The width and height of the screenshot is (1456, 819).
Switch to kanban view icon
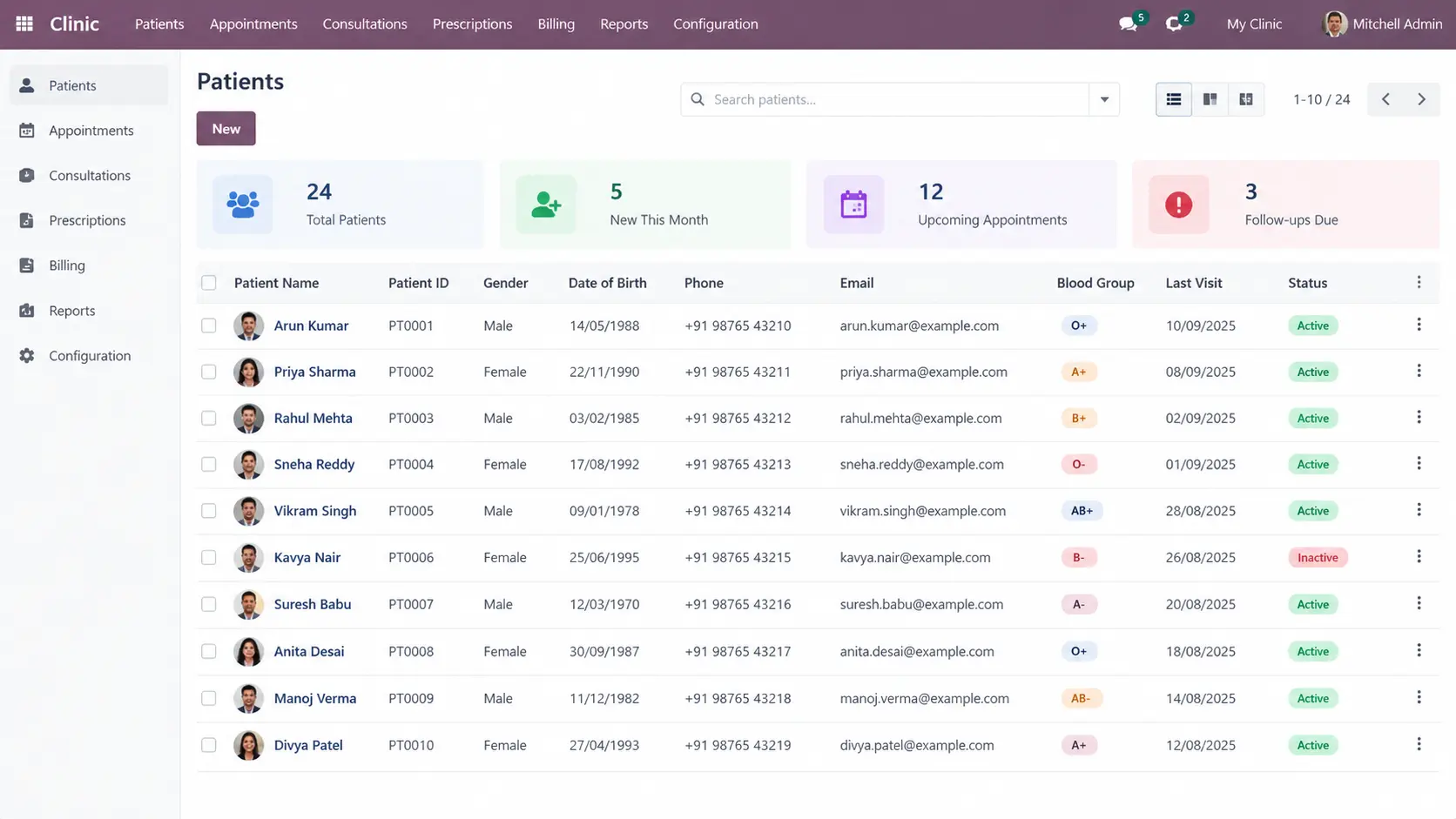pyautogui.click(x=1210, y=99)
